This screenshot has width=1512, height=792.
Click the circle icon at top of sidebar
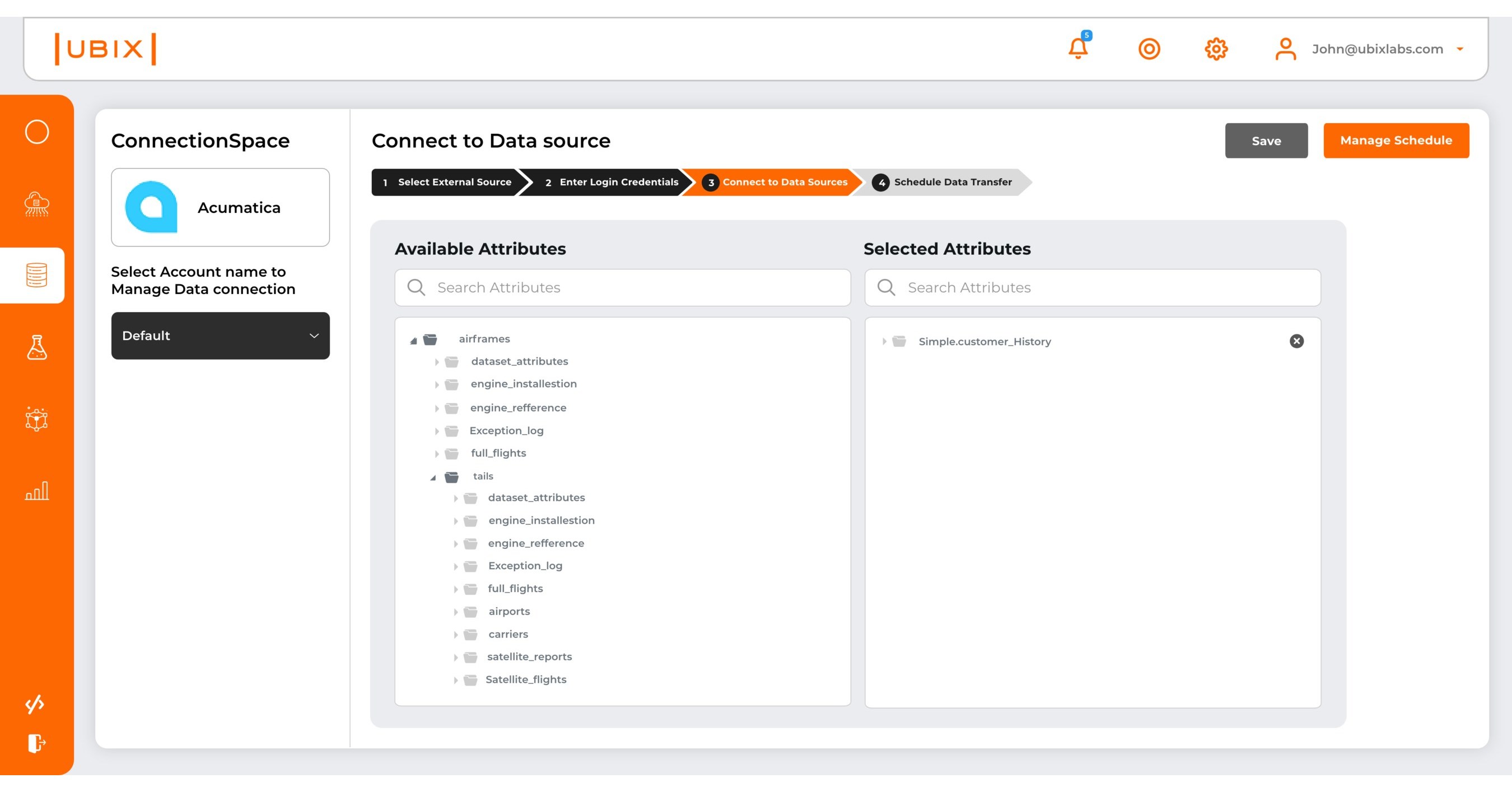(36, 132)
